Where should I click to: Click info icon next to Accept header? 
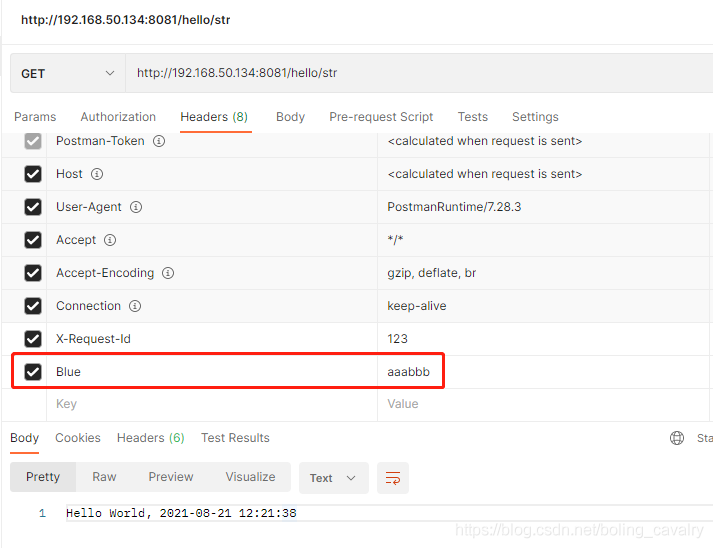click(x=110, y=240)
